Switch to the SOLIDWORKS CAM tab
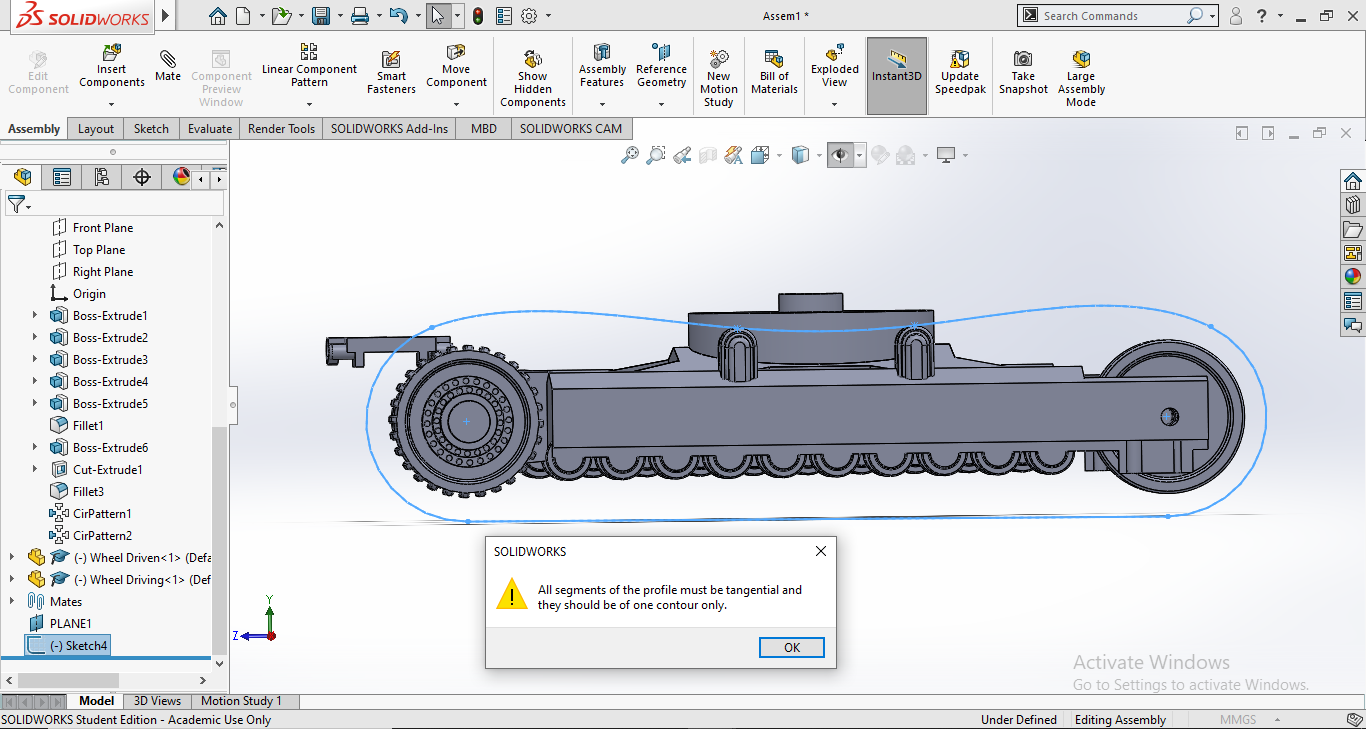Image resolution: width=1366 pixels, height=729 pixels. coord(571,128)
